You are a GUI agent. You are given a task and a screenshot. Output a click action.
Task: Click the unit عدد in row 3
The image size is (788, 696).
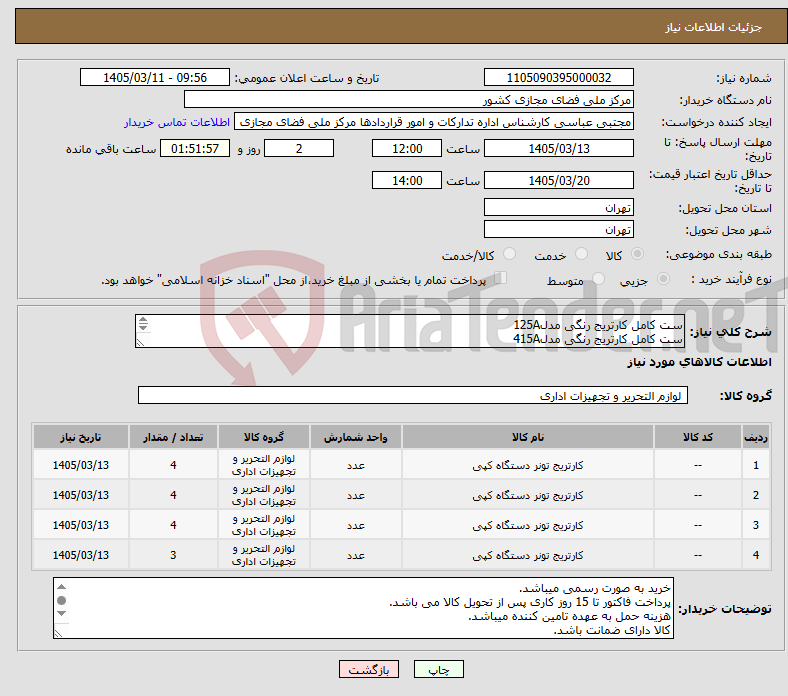pyautogui.click(x=355, y=525)
